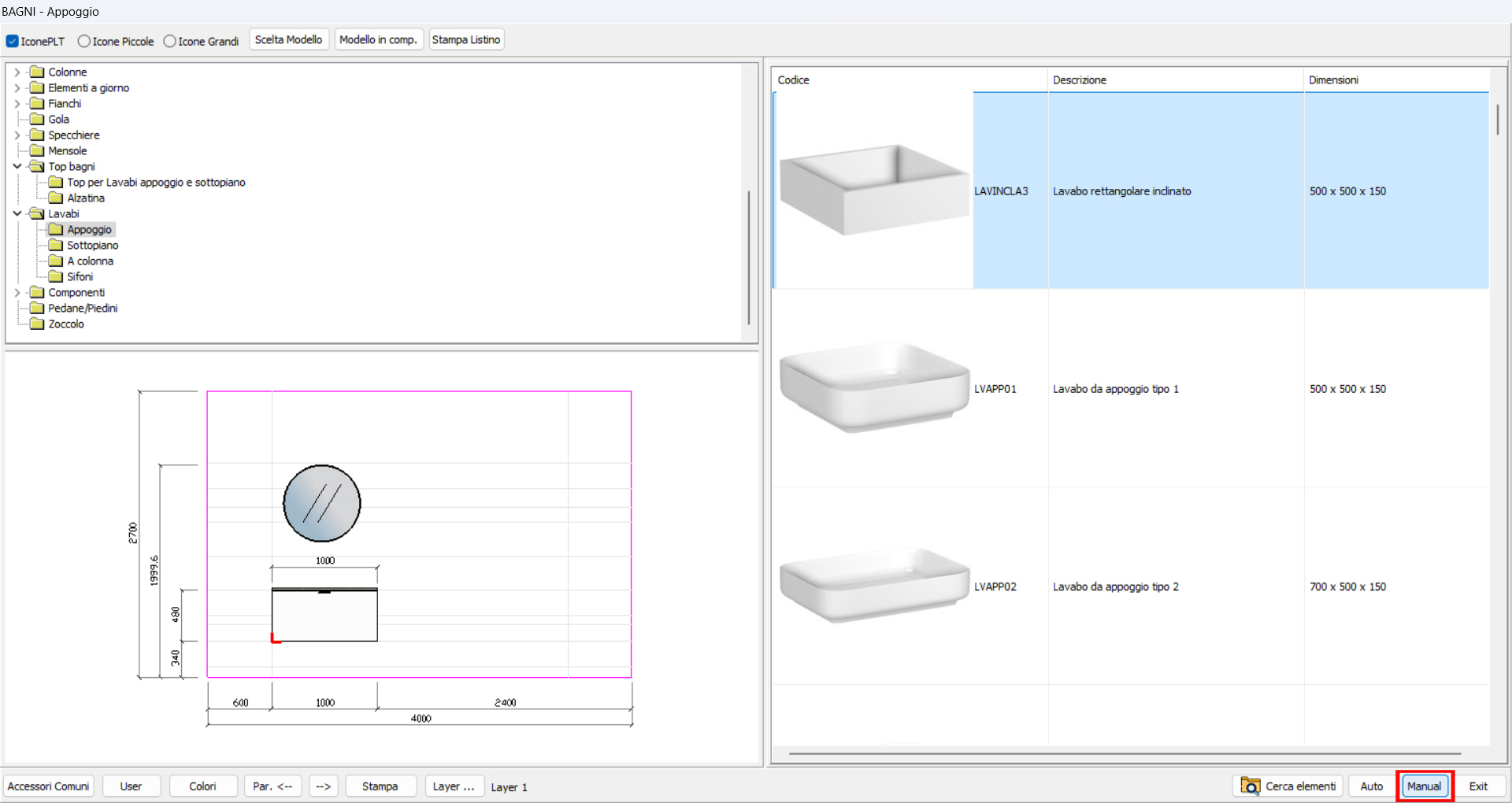The image size is (1512, 803).
Task: Click the Colonne folder icon
Action: click(37, 72)
